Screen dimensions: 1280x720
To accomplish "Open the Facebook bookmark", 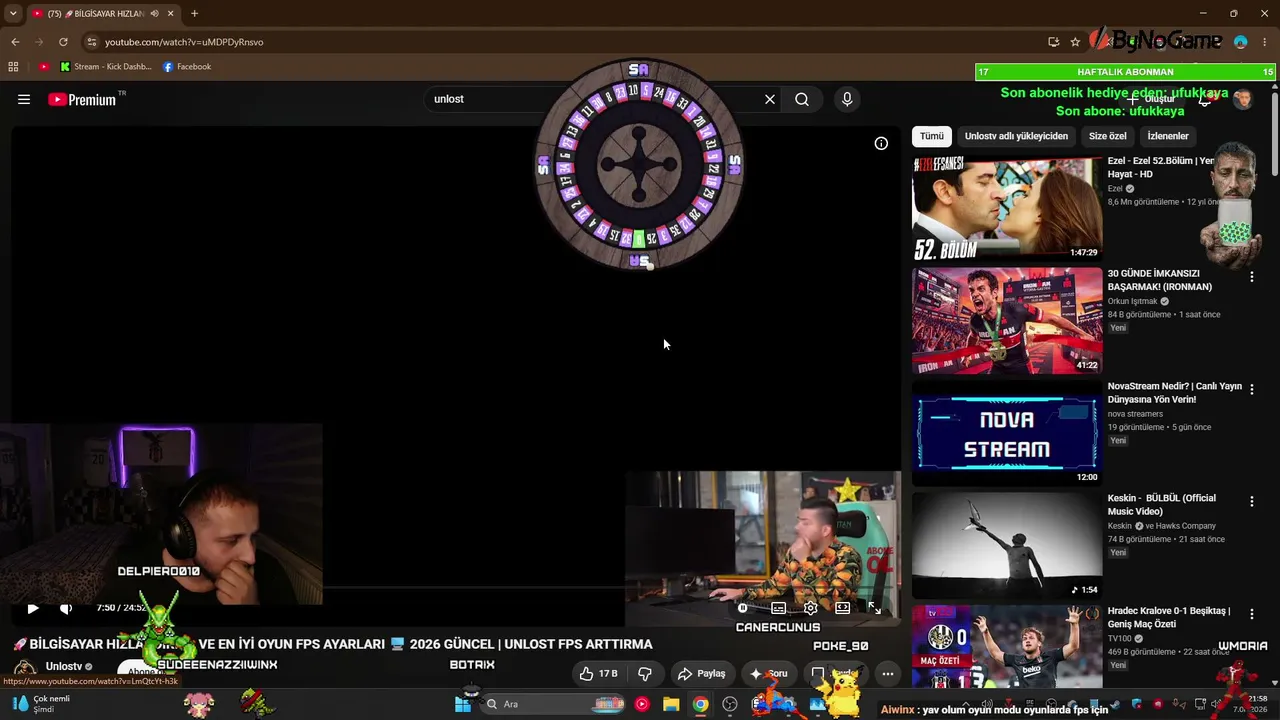I will point(187,67).
